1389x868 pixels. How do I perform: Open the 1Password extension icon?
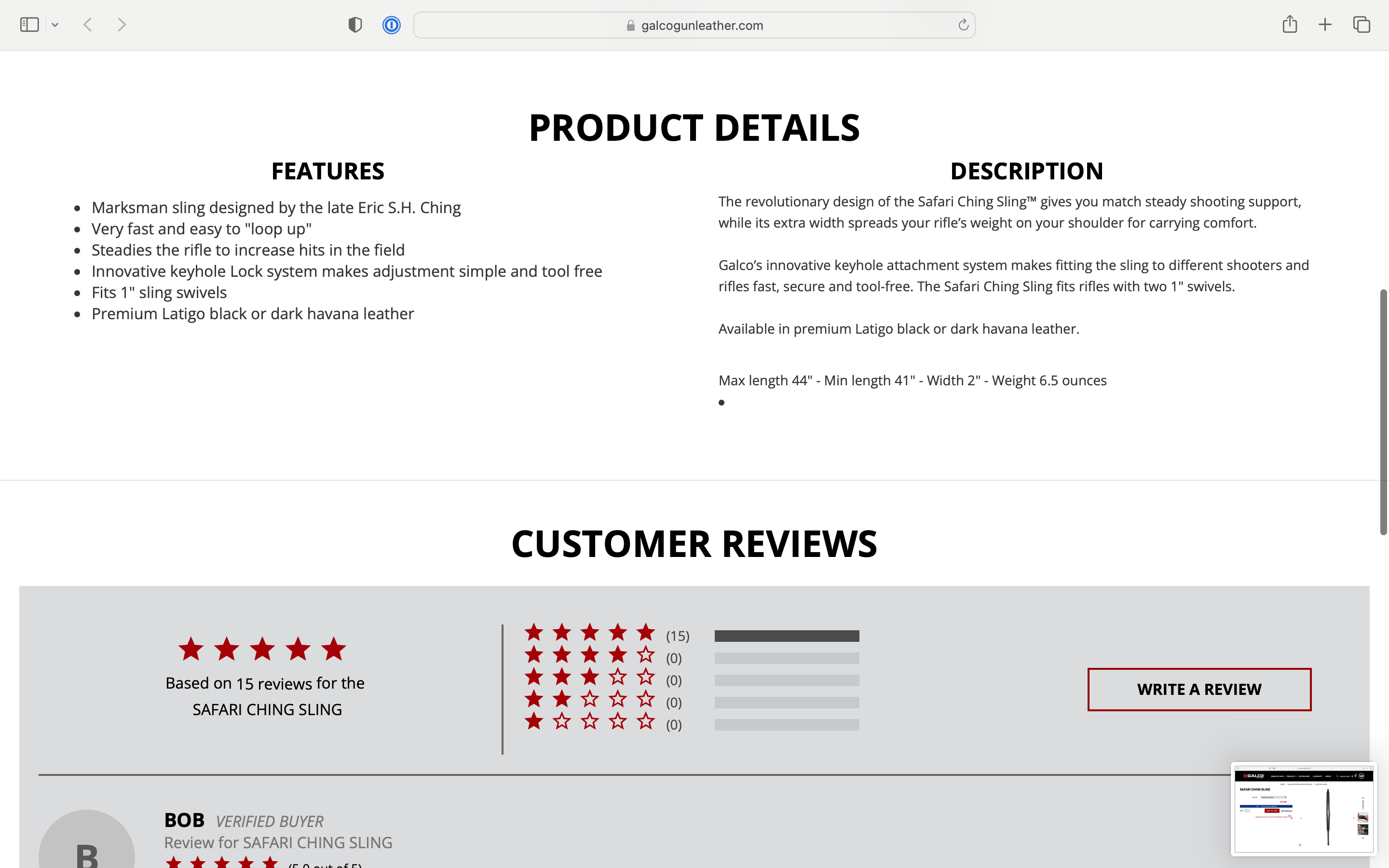coord(392,25)
